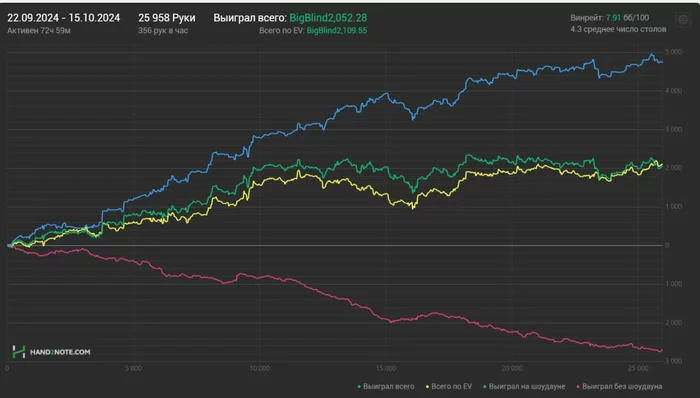
Task: Click '4.3 среднее число столов' text
Action: click(618, 29)
